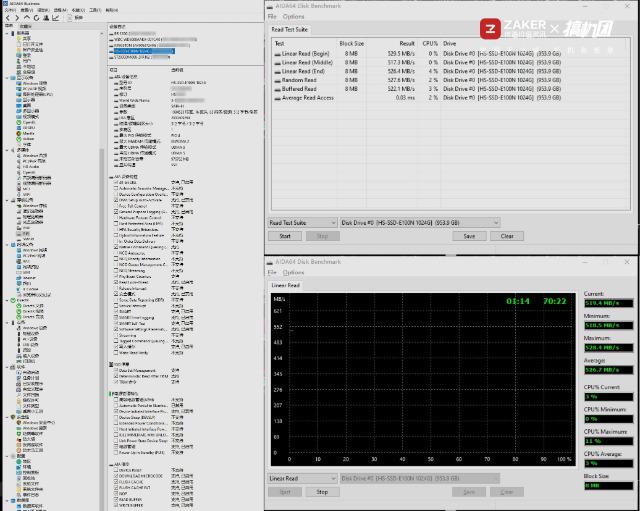Toggle the Device Sleep (DEVSLP) checkbox

coord(116,418)
